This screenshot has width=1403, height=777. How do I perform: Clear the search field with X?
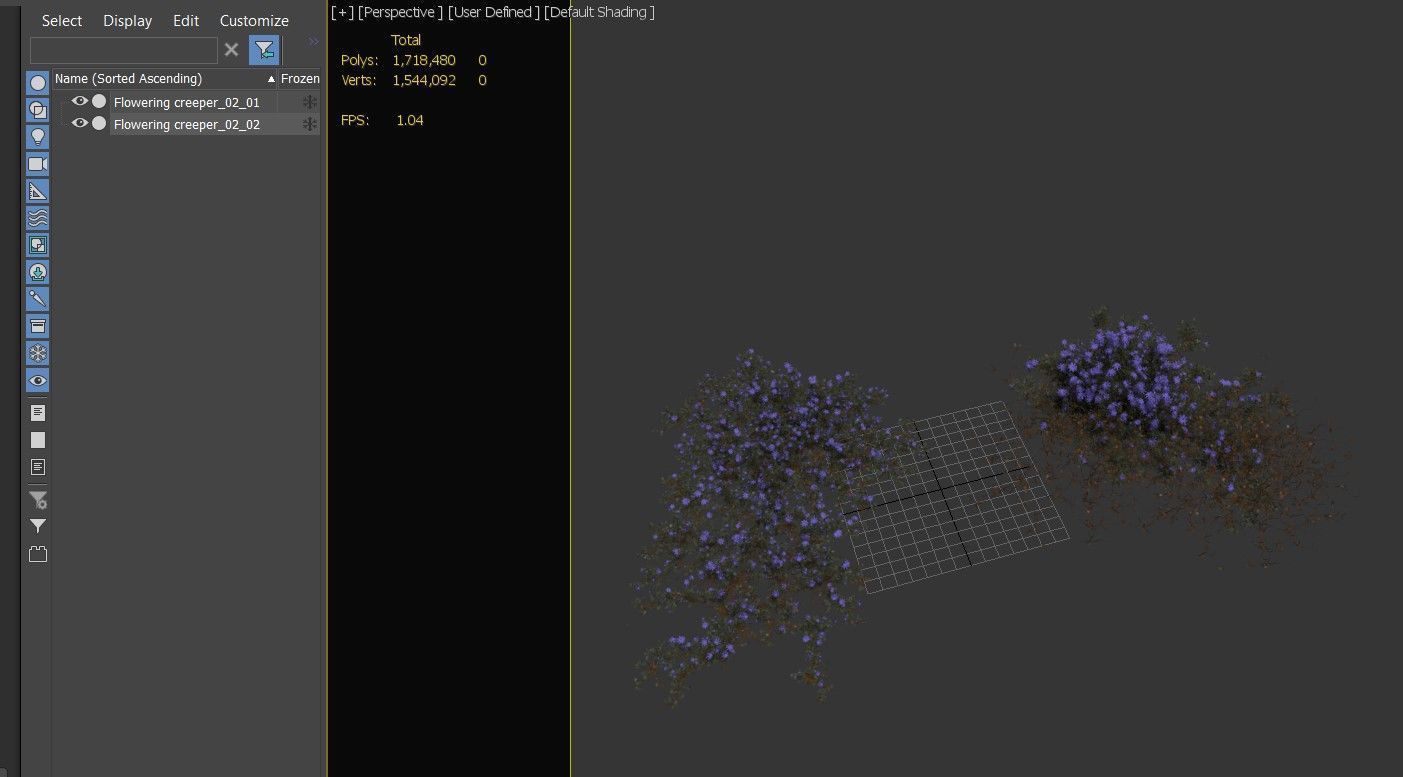pyautogui.click(x=231, y=49)
